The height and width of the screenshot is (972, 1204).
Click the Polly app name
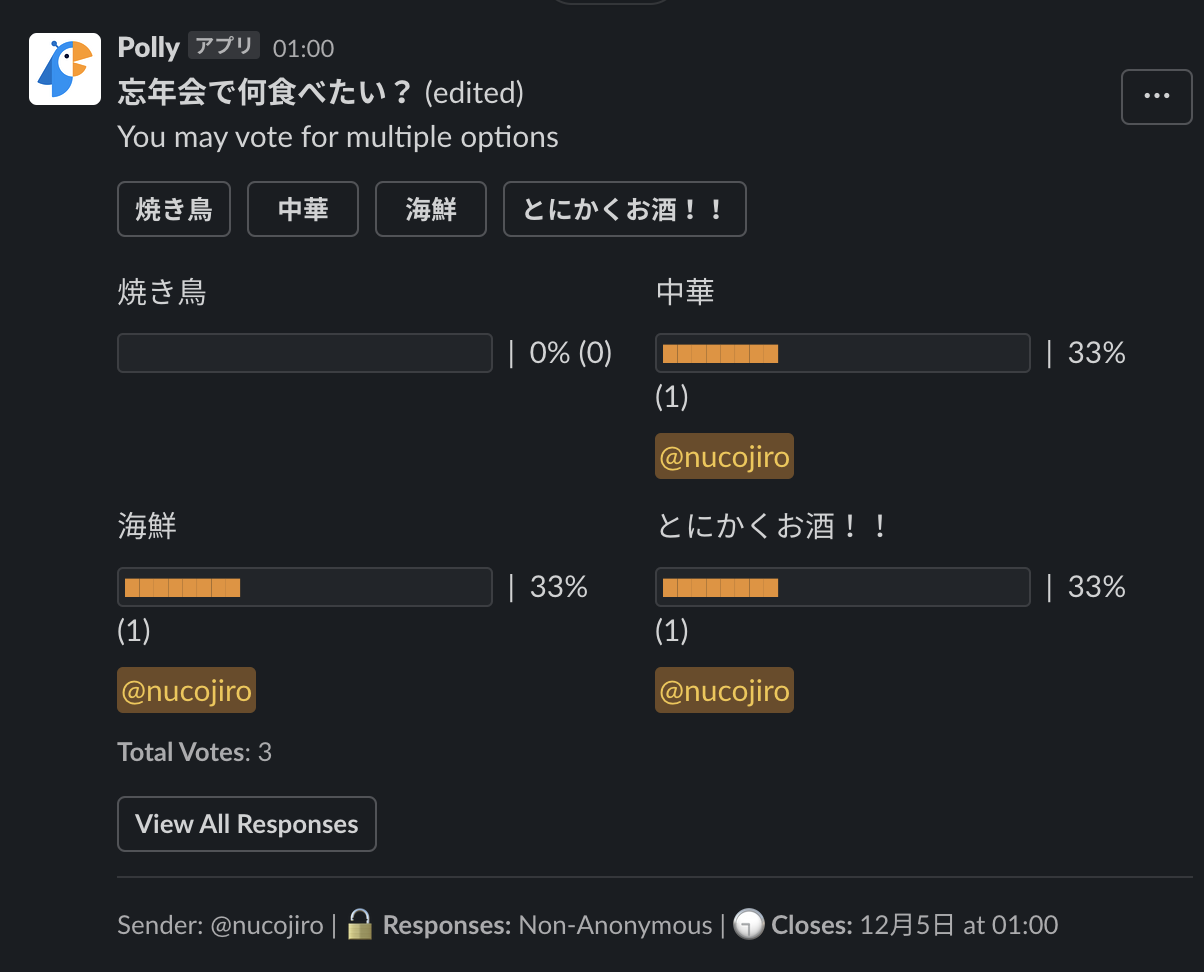pyautogui.click(x=149, y=47)
